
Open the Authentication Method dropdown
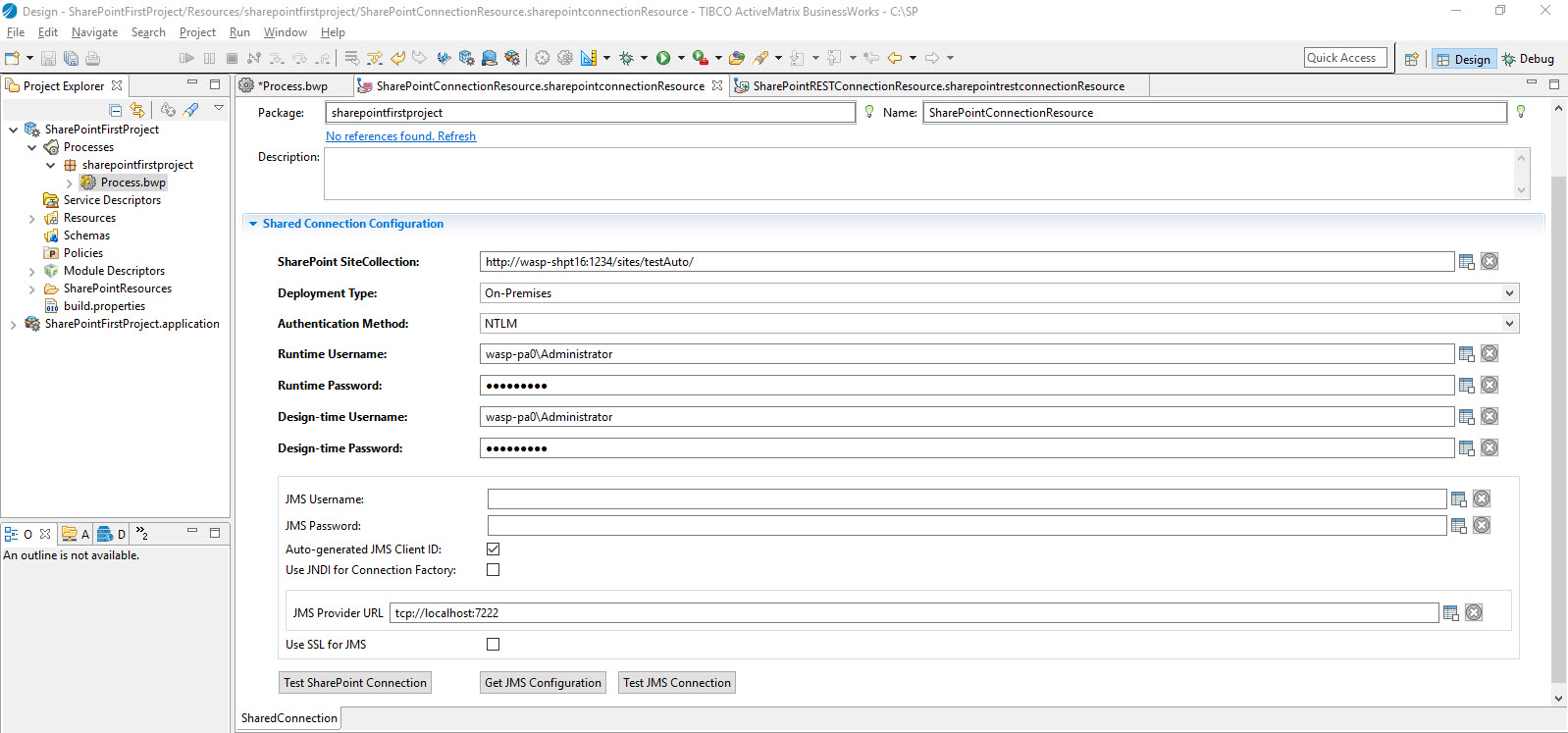point(1509,324)
